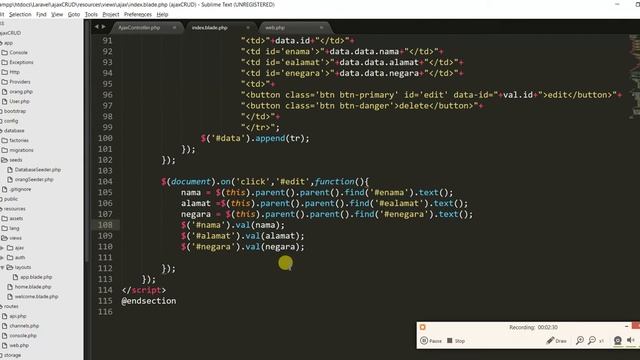Open the Tools menu

pyautogui.click(x=91, y=14)
